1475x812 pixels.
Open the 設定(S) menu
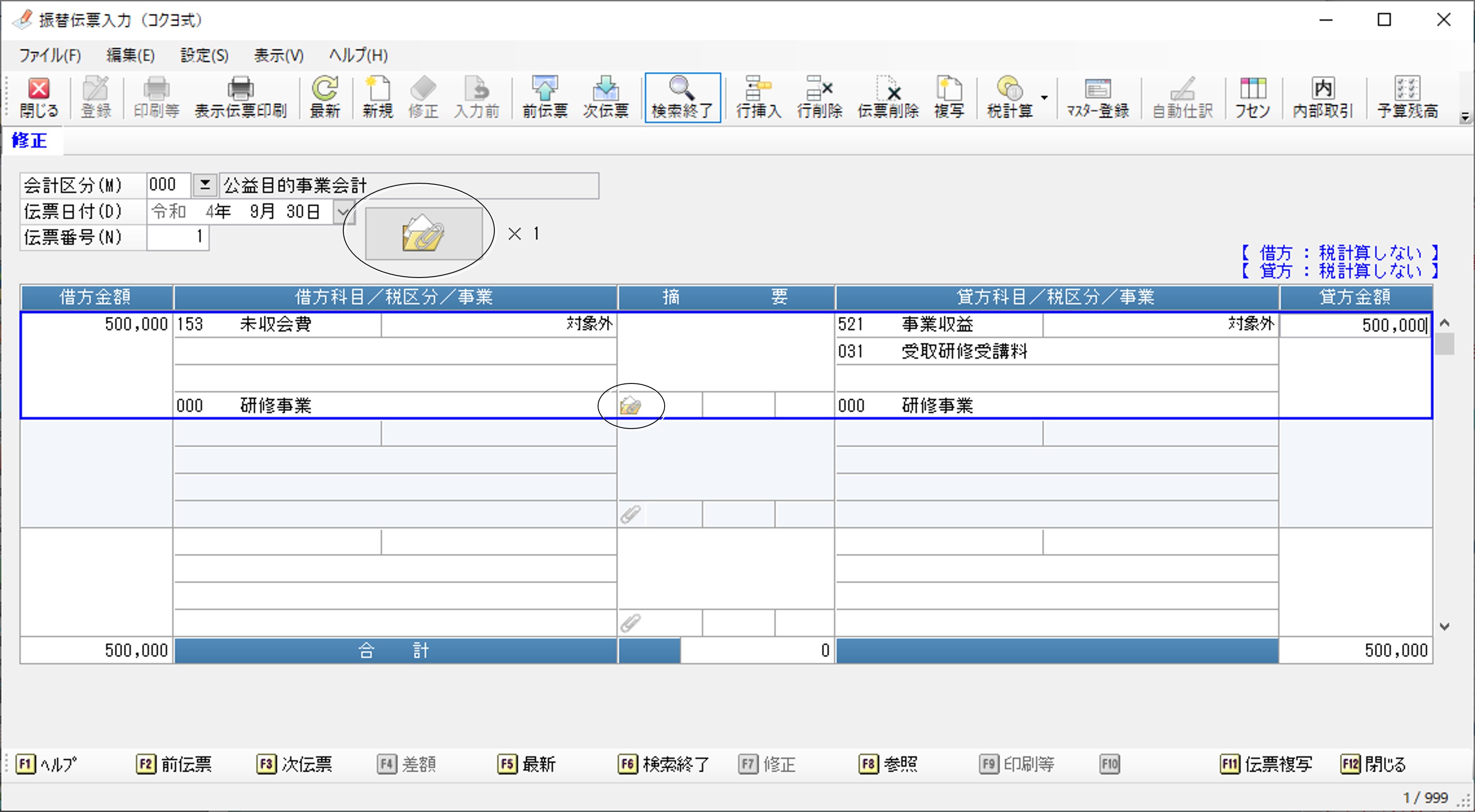pos(204,55)
